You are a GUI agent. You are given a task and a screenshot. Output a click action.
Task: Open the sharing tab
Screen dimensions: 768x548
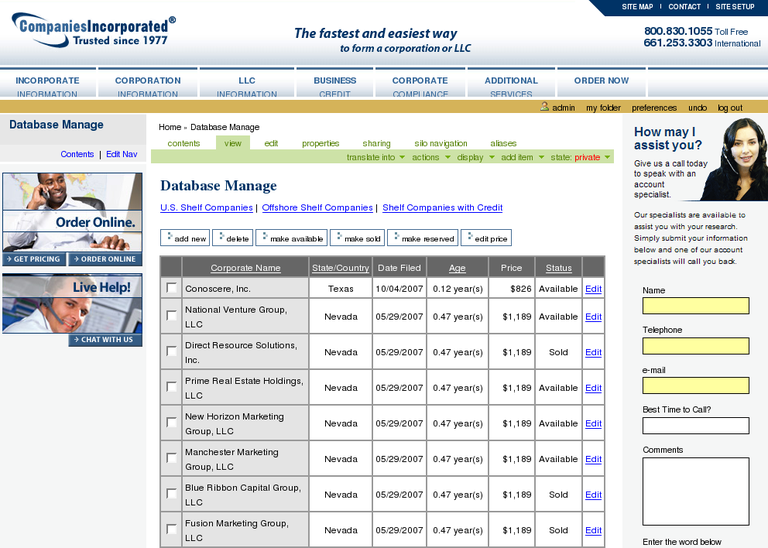[x=376, y=143]
